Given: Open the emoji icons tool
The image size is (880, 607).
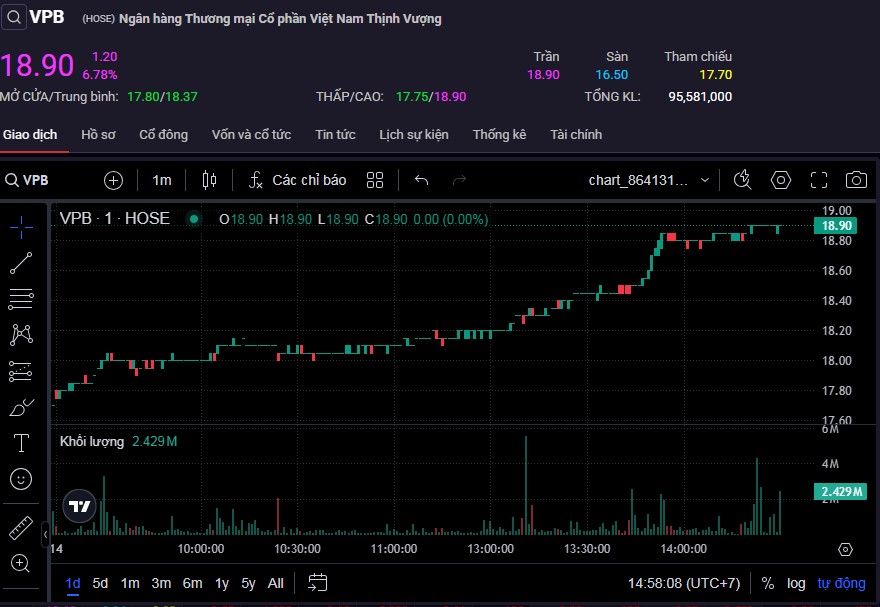Looking at the screenshot, I should pos(21,479).
